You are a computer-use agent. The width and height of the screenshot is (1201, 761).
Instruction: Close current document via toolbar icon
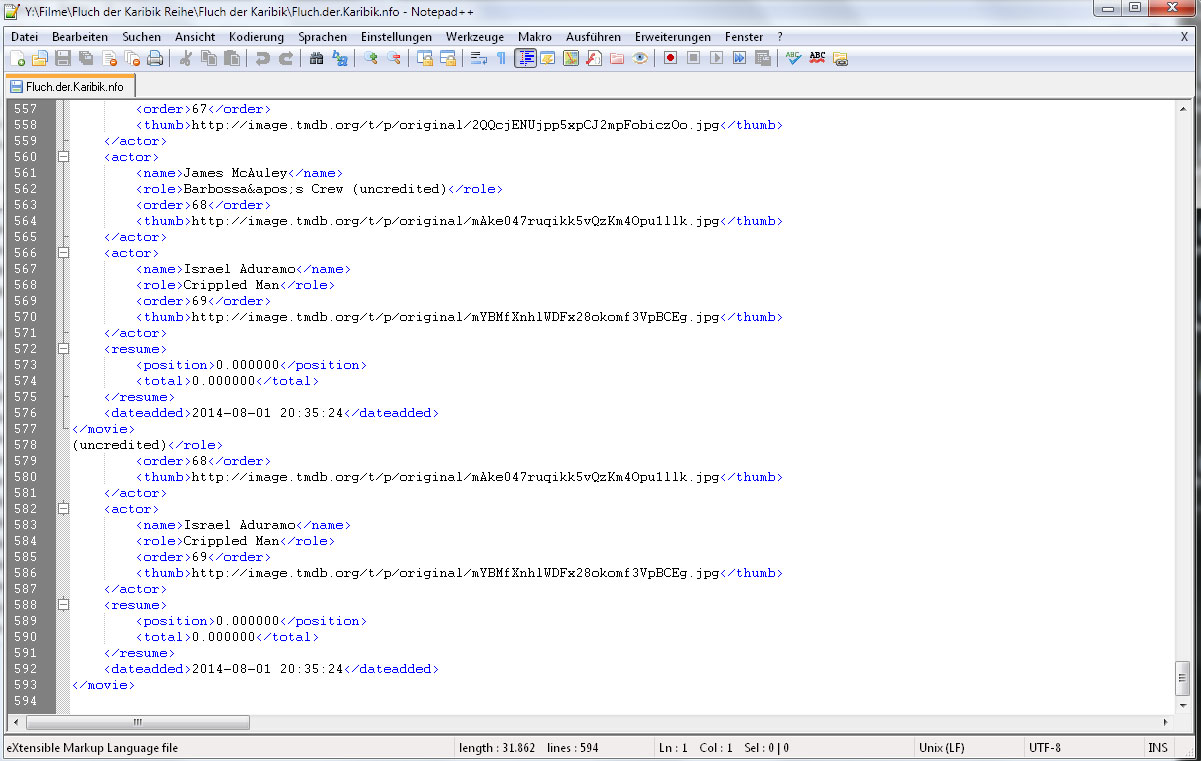(x=109, y=59)
